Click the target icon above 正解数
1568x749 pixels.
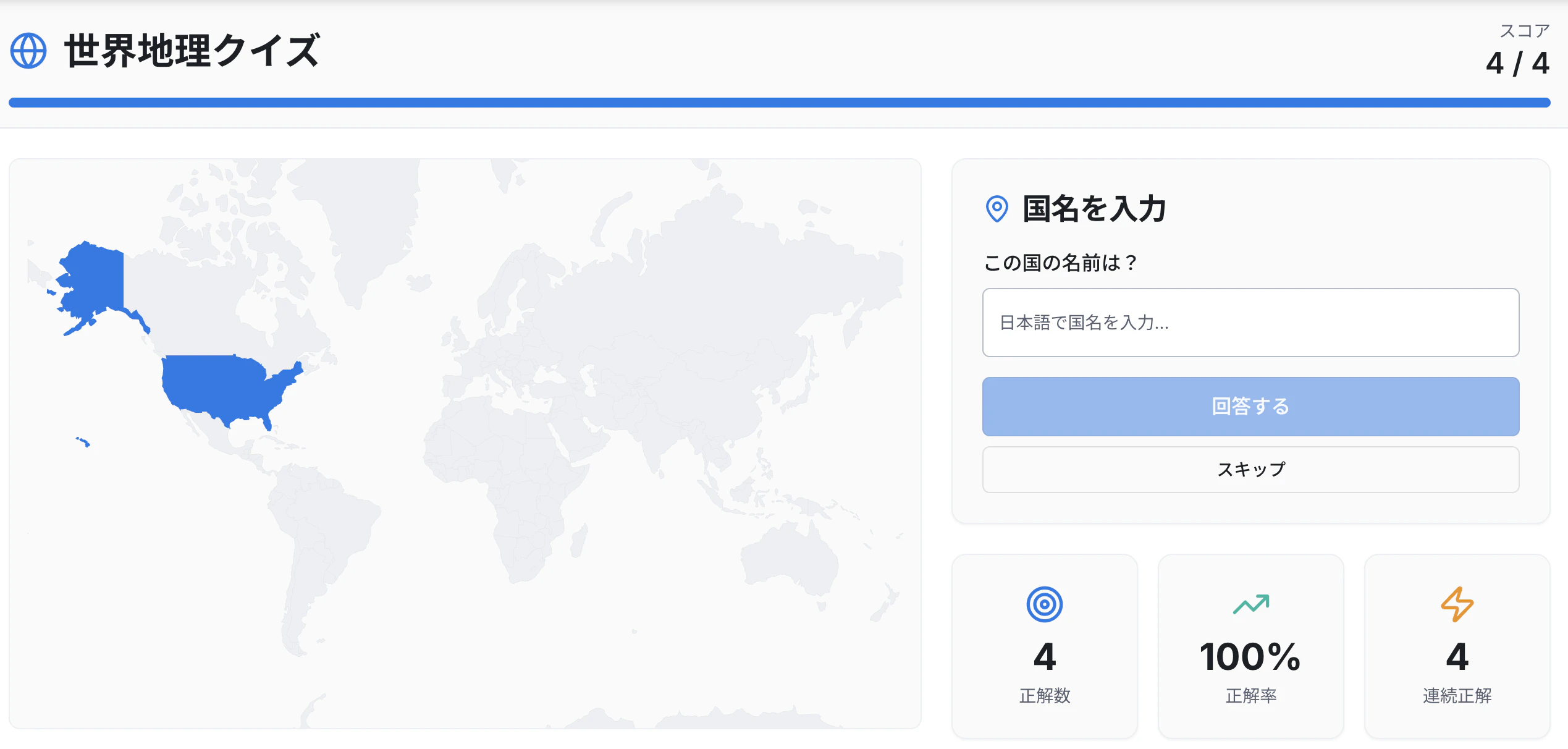coord(1044,604)
